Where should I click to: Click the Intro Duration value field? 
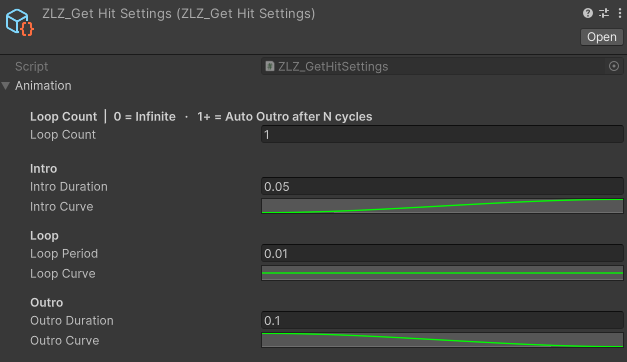pos(442,186)
